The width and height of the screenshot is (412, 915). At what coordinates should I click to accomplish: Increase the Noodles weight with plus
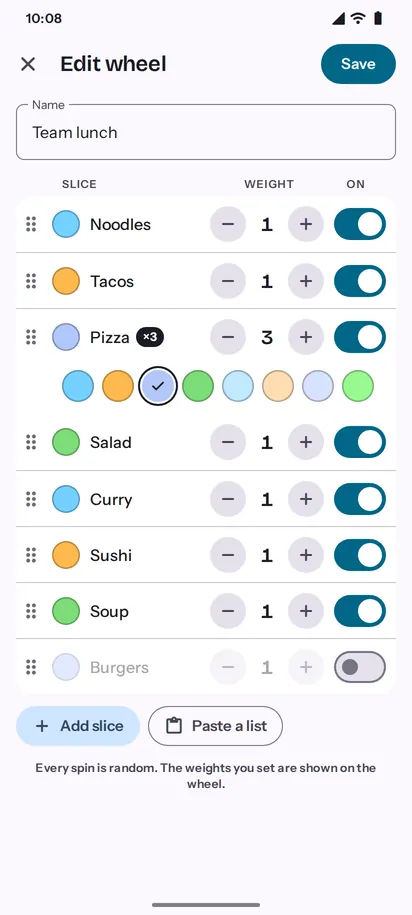[306, 225]
